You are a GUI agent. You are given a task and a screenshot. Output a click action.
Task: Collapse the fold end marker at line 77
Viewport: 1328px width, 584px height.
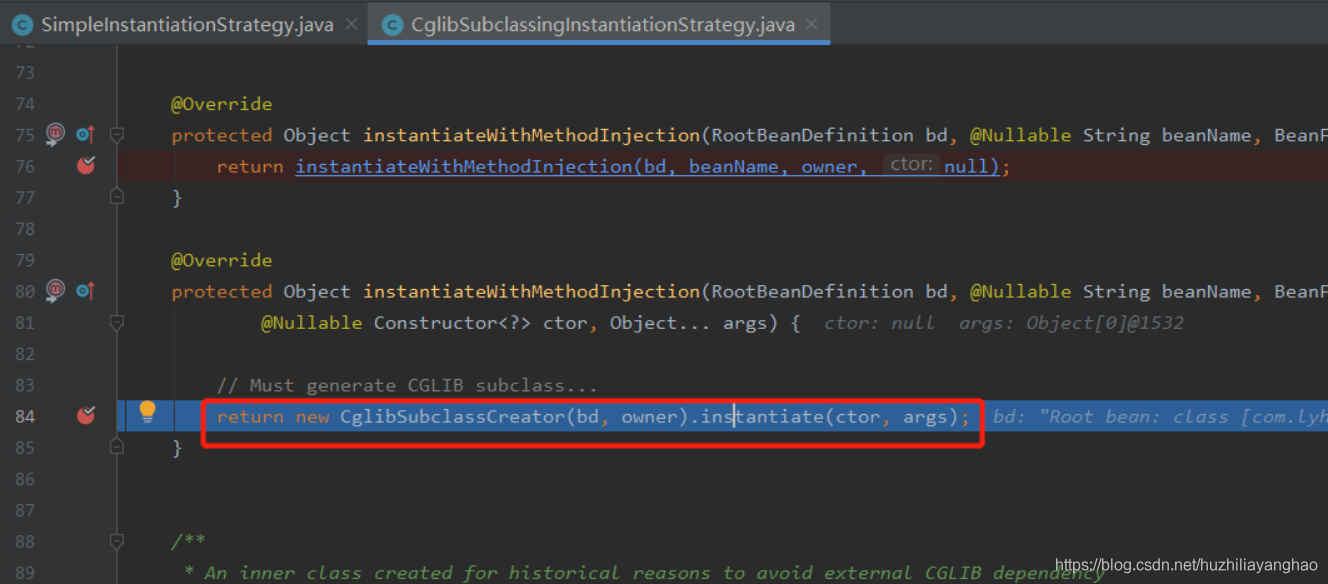pos(117,197)
